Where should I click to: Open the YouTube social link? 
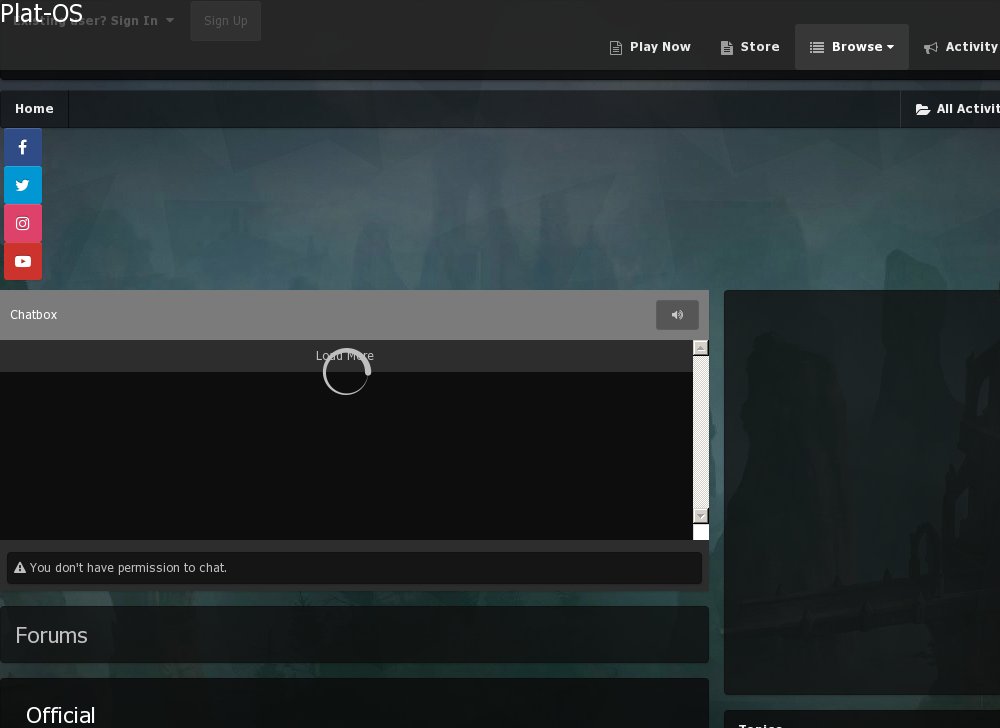pos(22,262)
